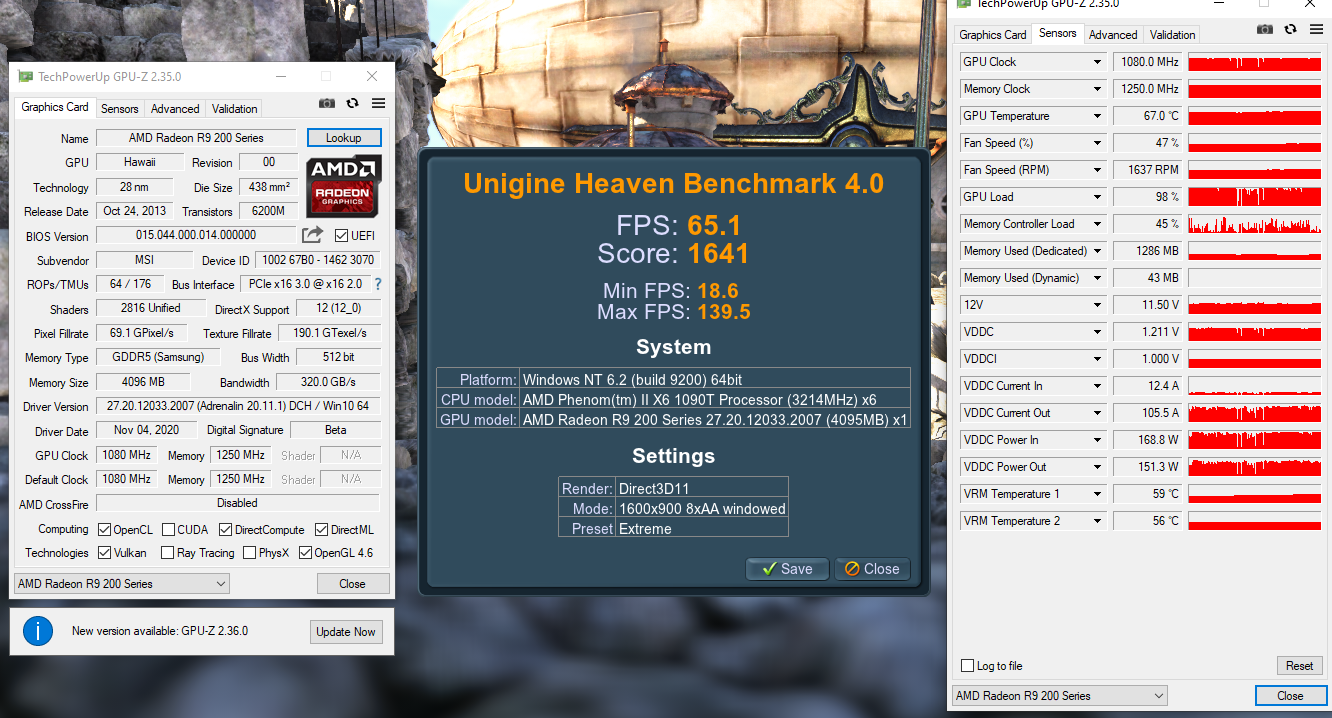Click refresh icon in left GPU-Z window
This screenshot has height=718, width=1332.
(352, 103)
